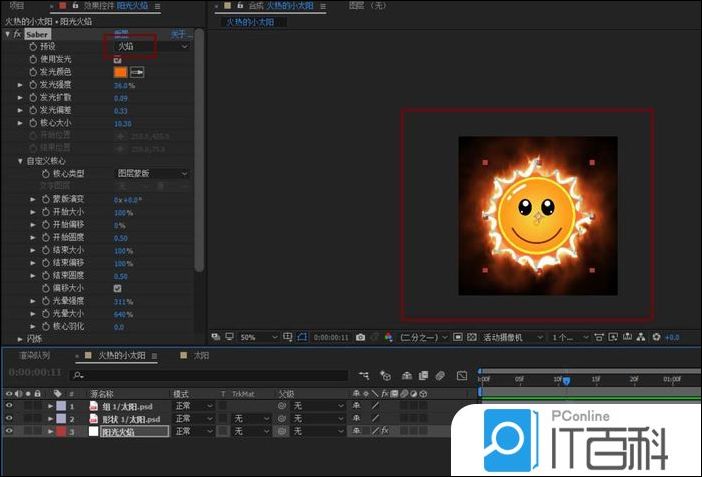Toggle the 使用发光 checkbox

tap(118, 60)
